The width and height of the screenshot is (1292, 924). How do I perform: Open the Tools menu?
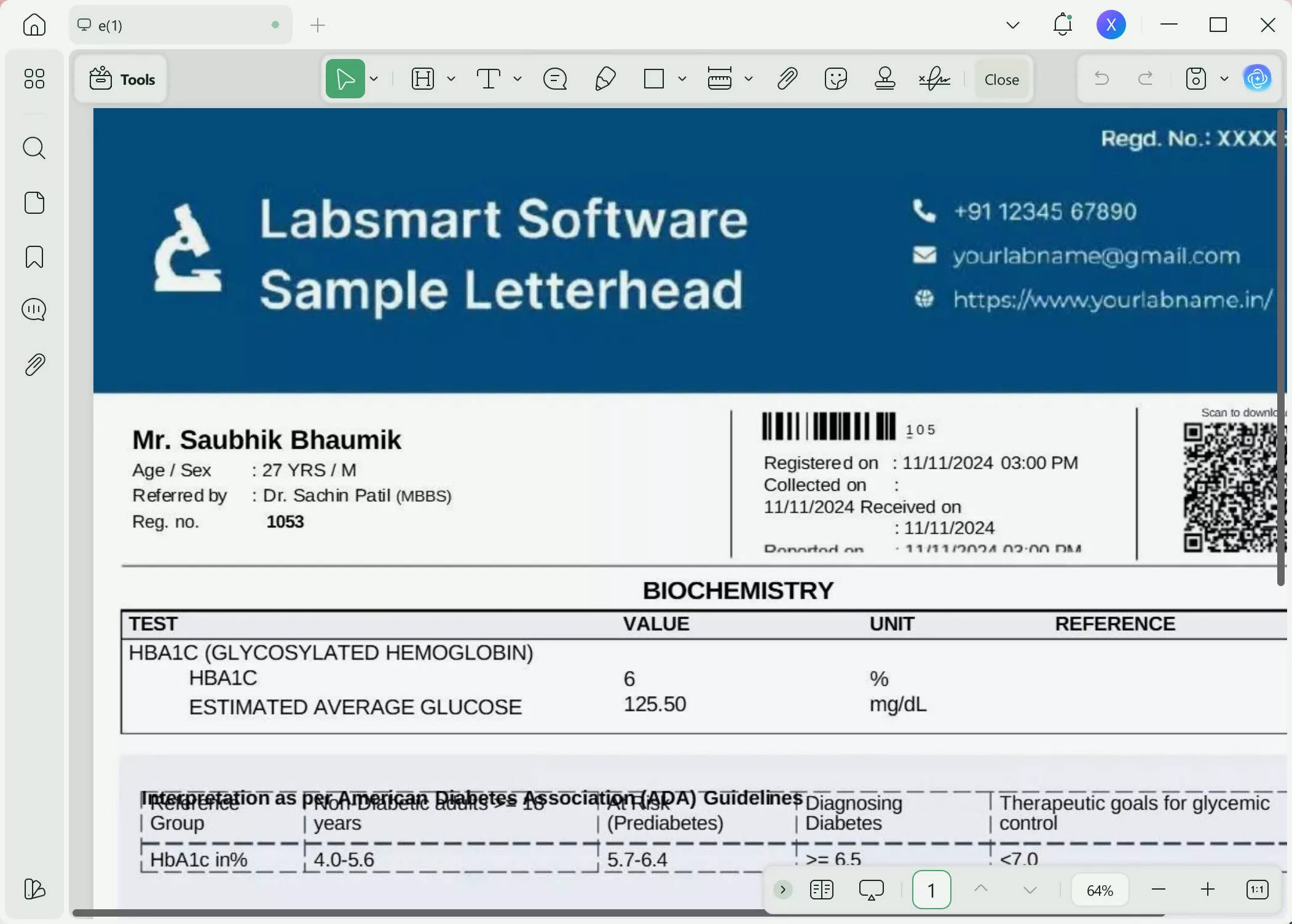coord(122,79)
